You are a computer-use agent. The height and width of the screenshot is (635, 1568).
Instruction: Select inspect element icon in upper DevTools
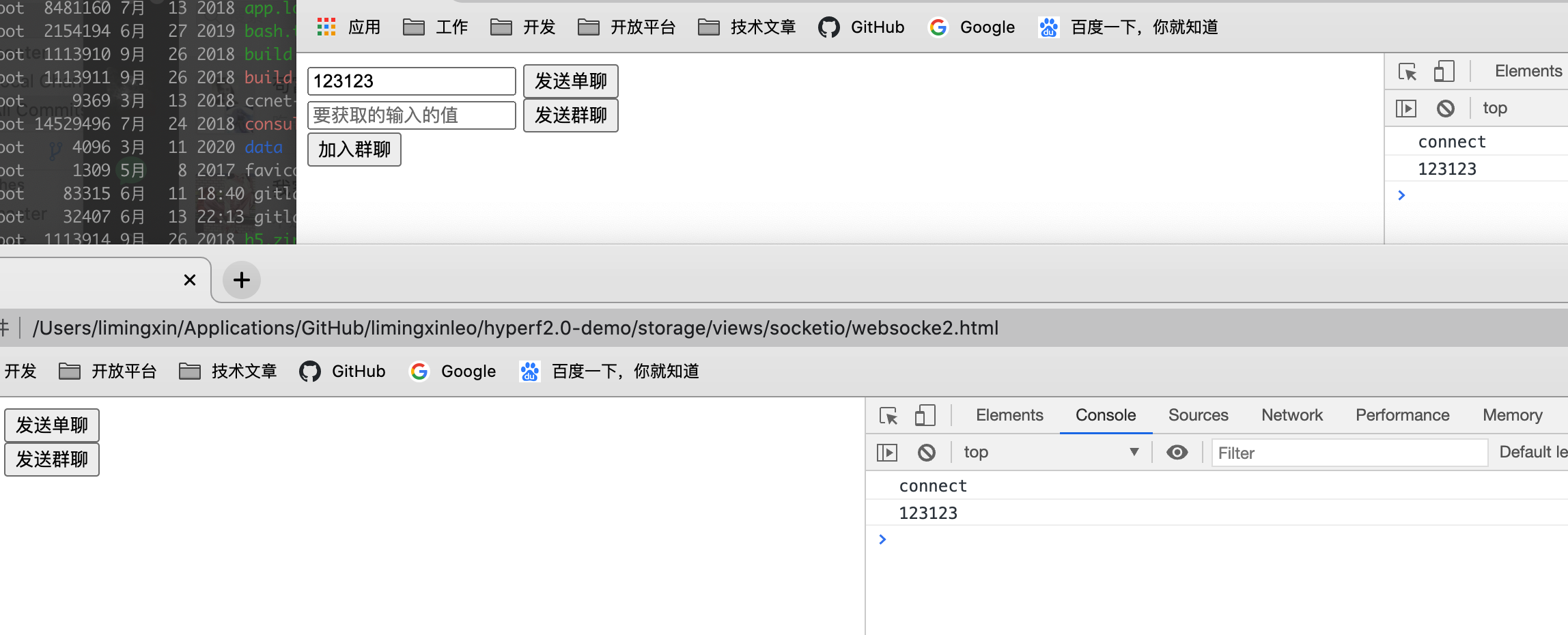click(x=1408, y=71)
